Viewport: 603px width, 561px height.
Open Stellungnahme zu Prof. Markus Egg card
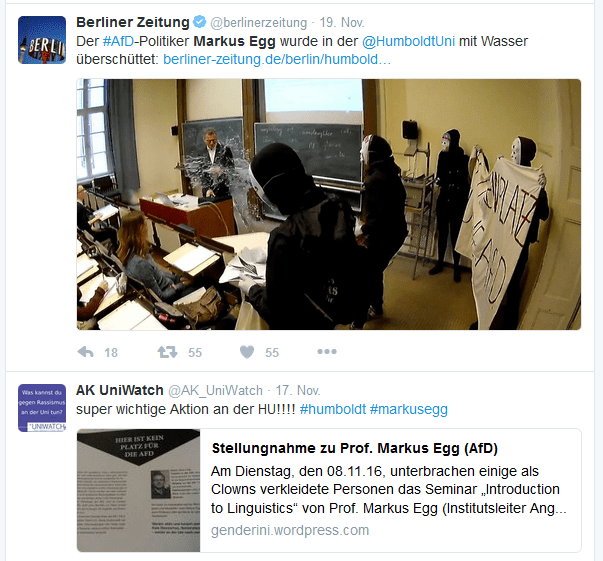point(329,490)
